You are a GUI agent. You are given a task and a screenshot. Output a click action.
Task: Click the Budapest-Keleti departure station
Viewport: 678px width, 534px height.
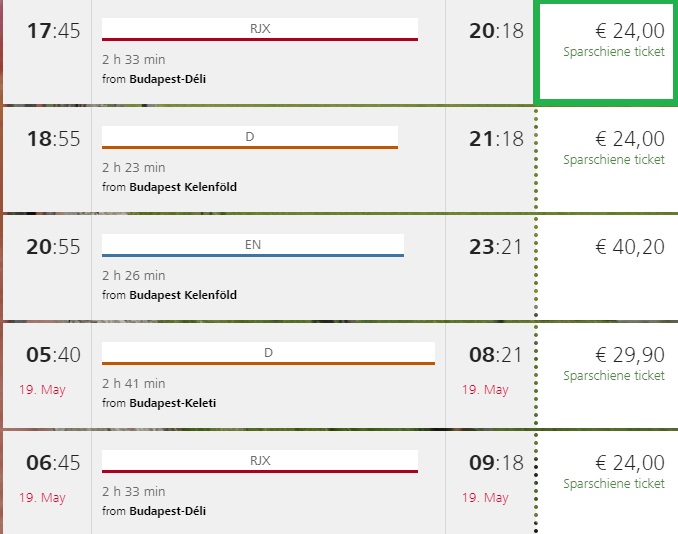[173, 403]
